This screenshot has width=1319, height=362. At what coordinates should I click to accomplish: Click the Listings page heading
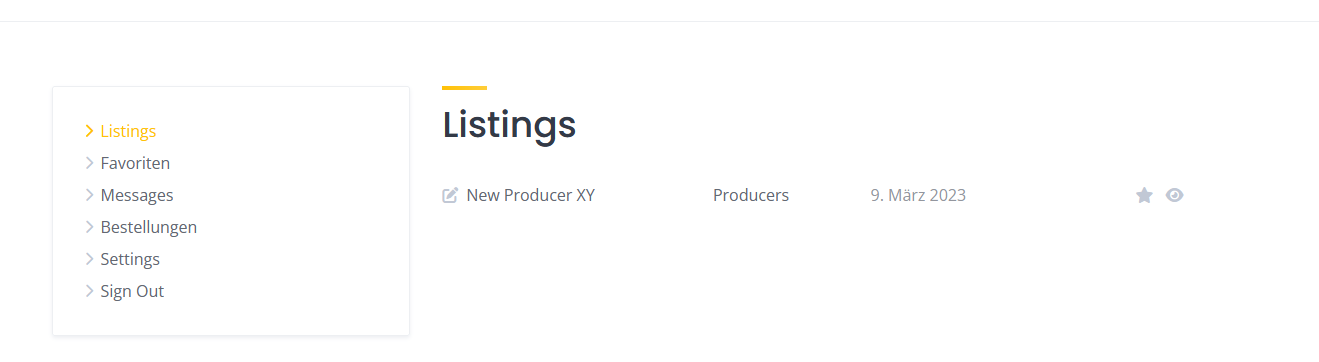[509, 125]
